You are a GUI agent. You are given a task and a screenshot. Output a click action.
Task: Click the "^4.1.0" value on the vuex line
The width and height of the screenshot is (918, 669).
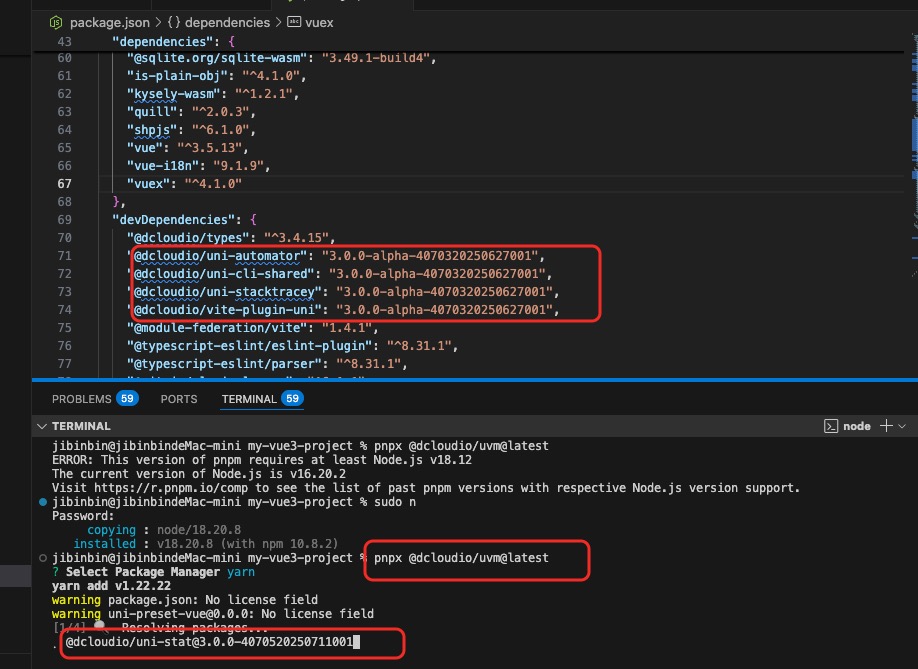(213, 184)
